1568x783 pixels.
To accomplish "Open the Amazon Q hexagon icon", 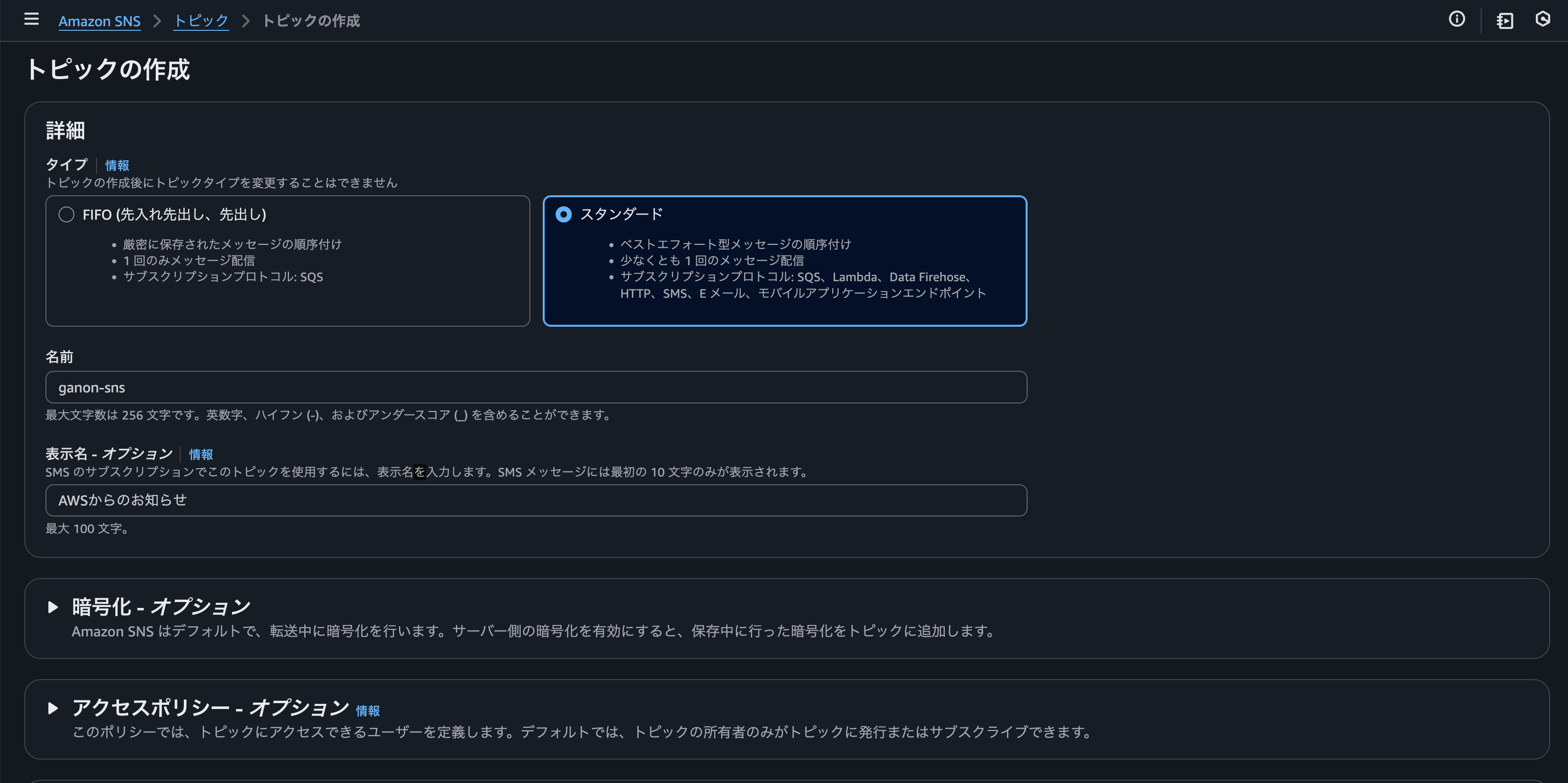I will point(1543,19).
